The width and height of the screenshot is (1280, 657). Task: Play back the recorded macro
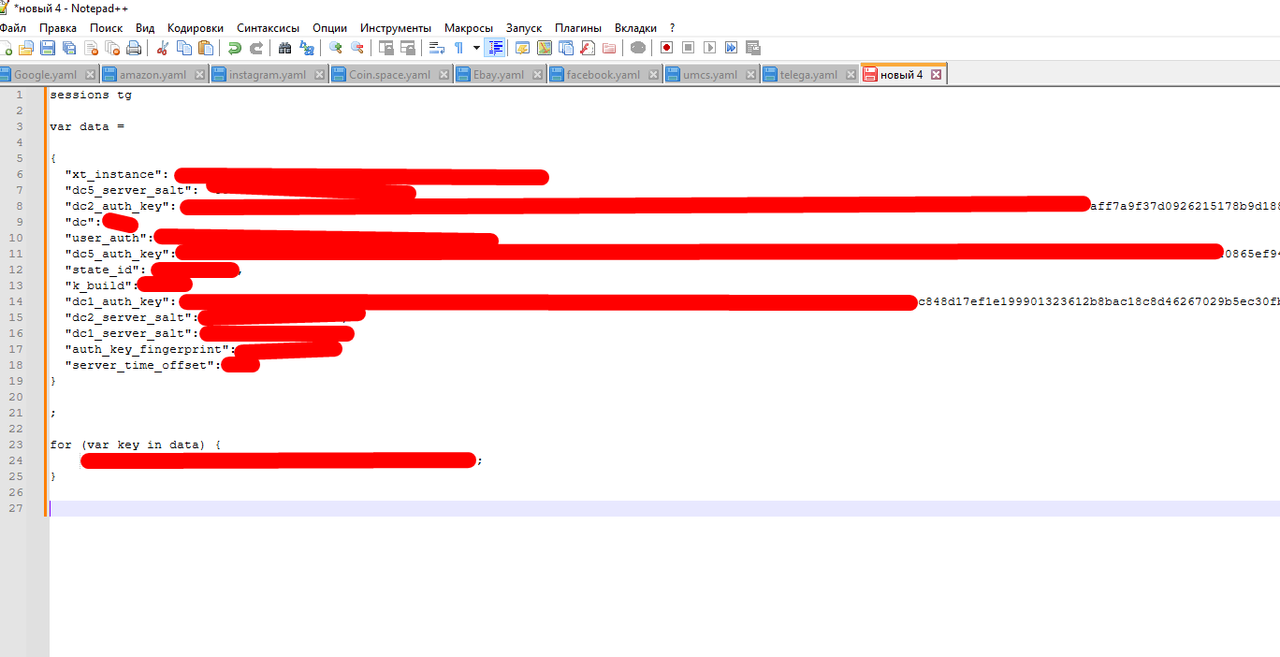(x=709, y=47)
